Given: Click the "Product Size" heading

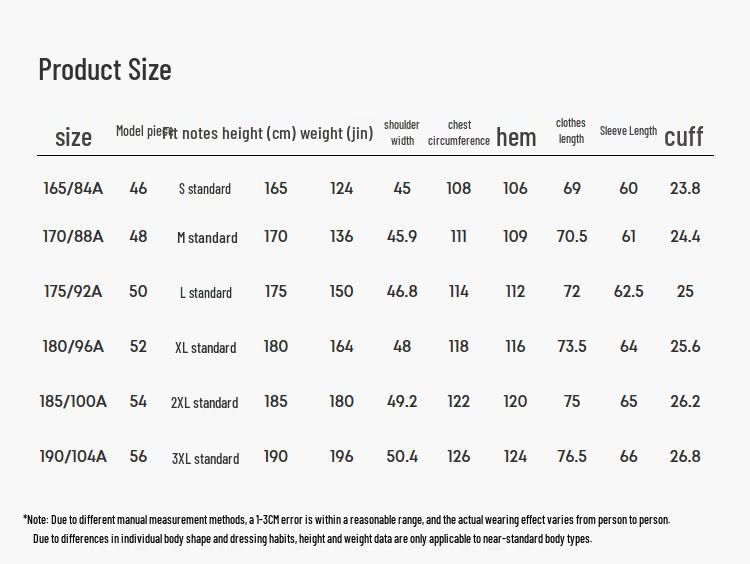Looking at the screenshot, I should point(105,69).
